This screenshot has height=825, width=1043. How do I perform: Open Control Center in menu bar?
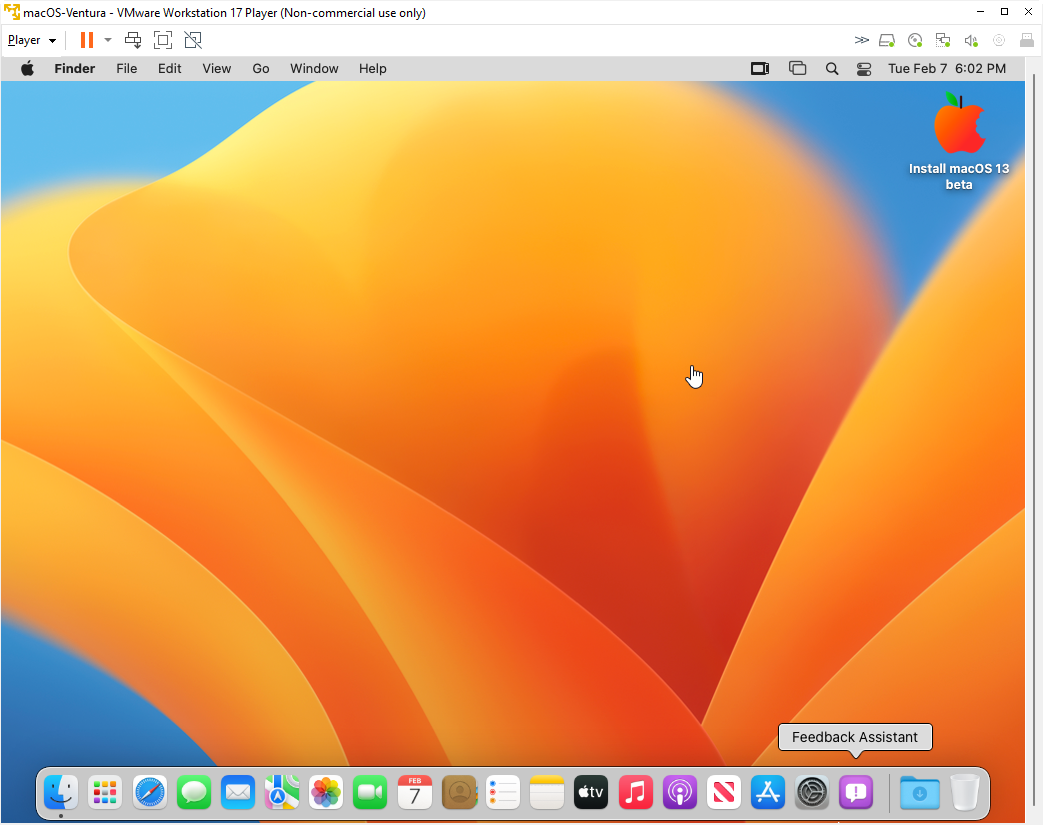pyautogui.click(x=864, y=69)
